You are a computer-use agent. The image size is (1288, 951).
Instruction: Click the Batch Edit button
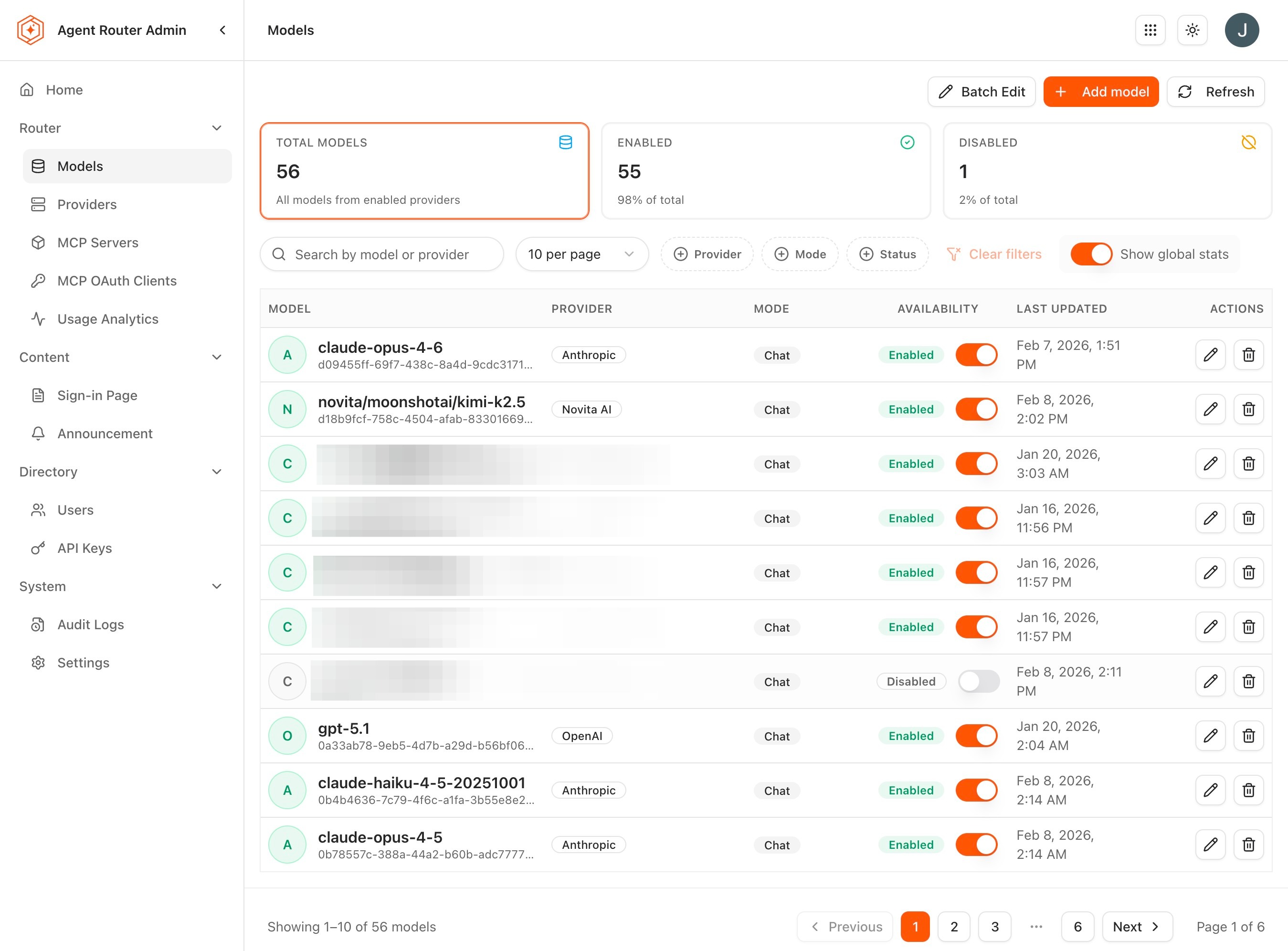pyautogui.click(x=981, y=92)
